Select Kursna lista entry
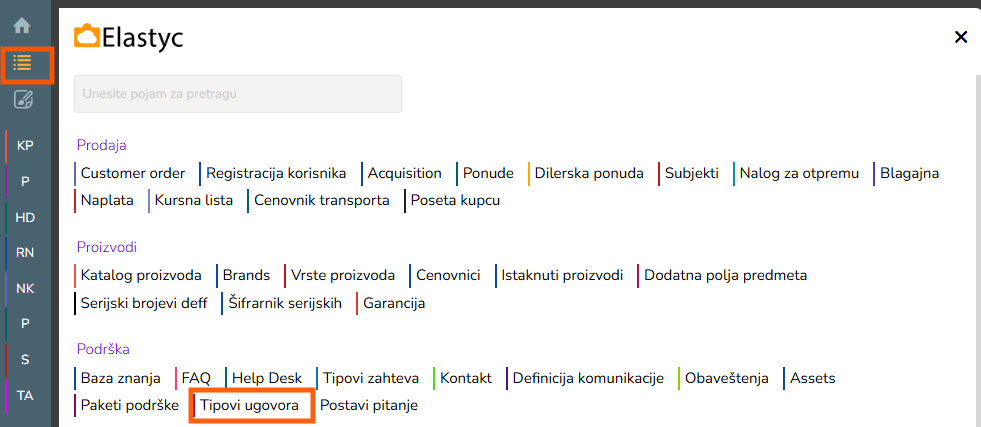 194,200
